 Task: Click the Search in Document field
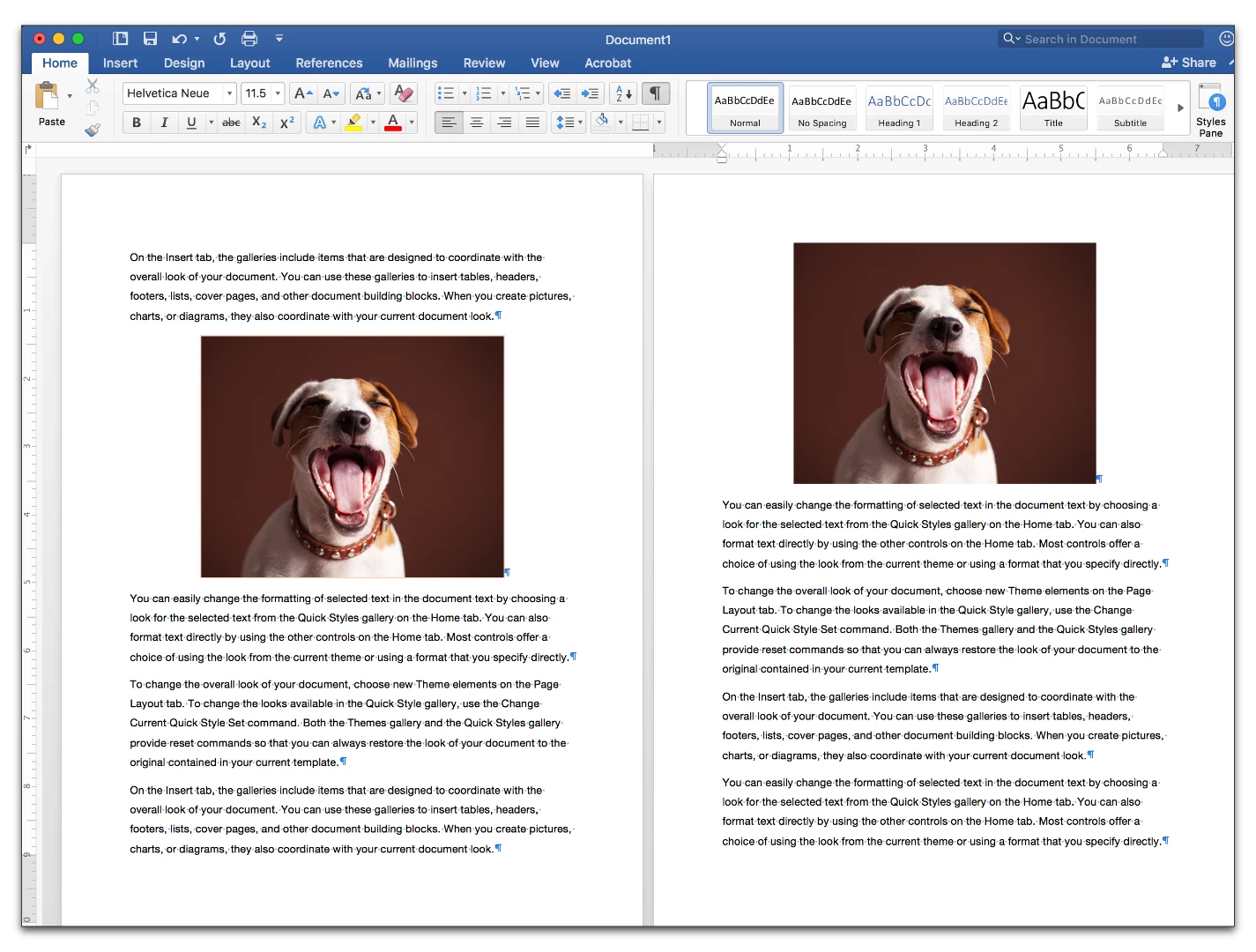coord(1102,39)
